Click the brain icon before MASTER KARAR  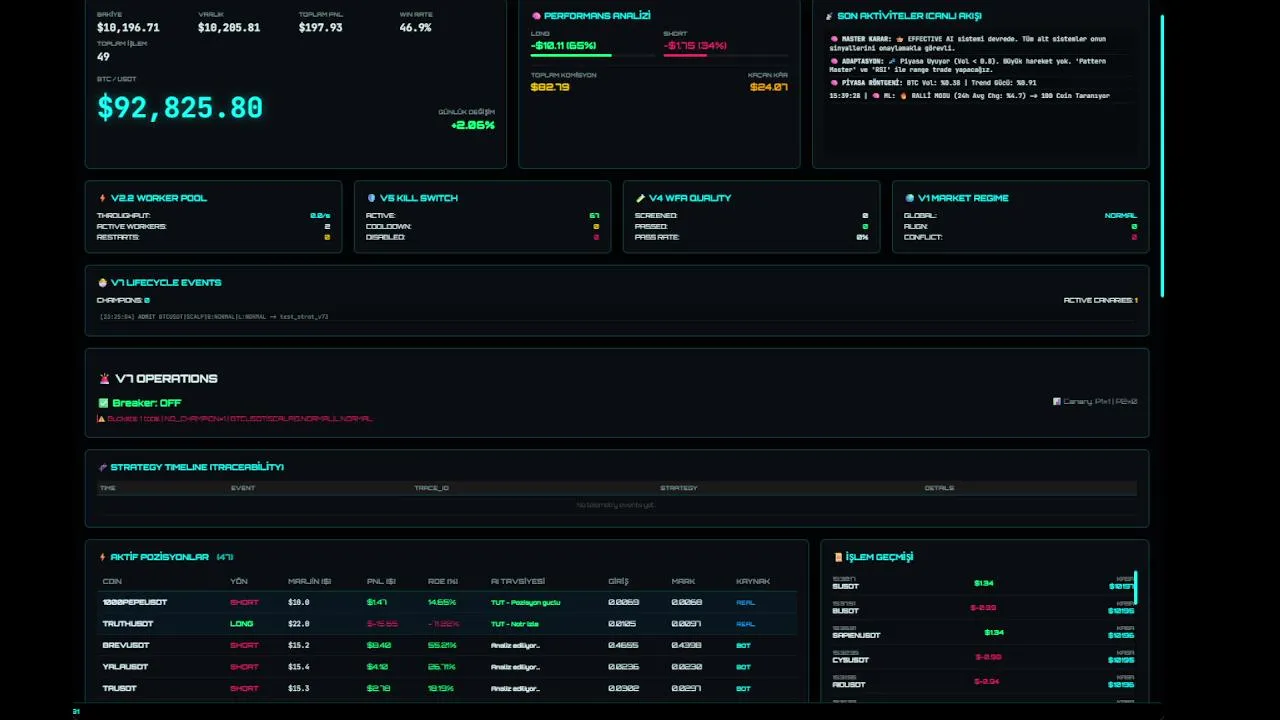(x=834, y=39)
